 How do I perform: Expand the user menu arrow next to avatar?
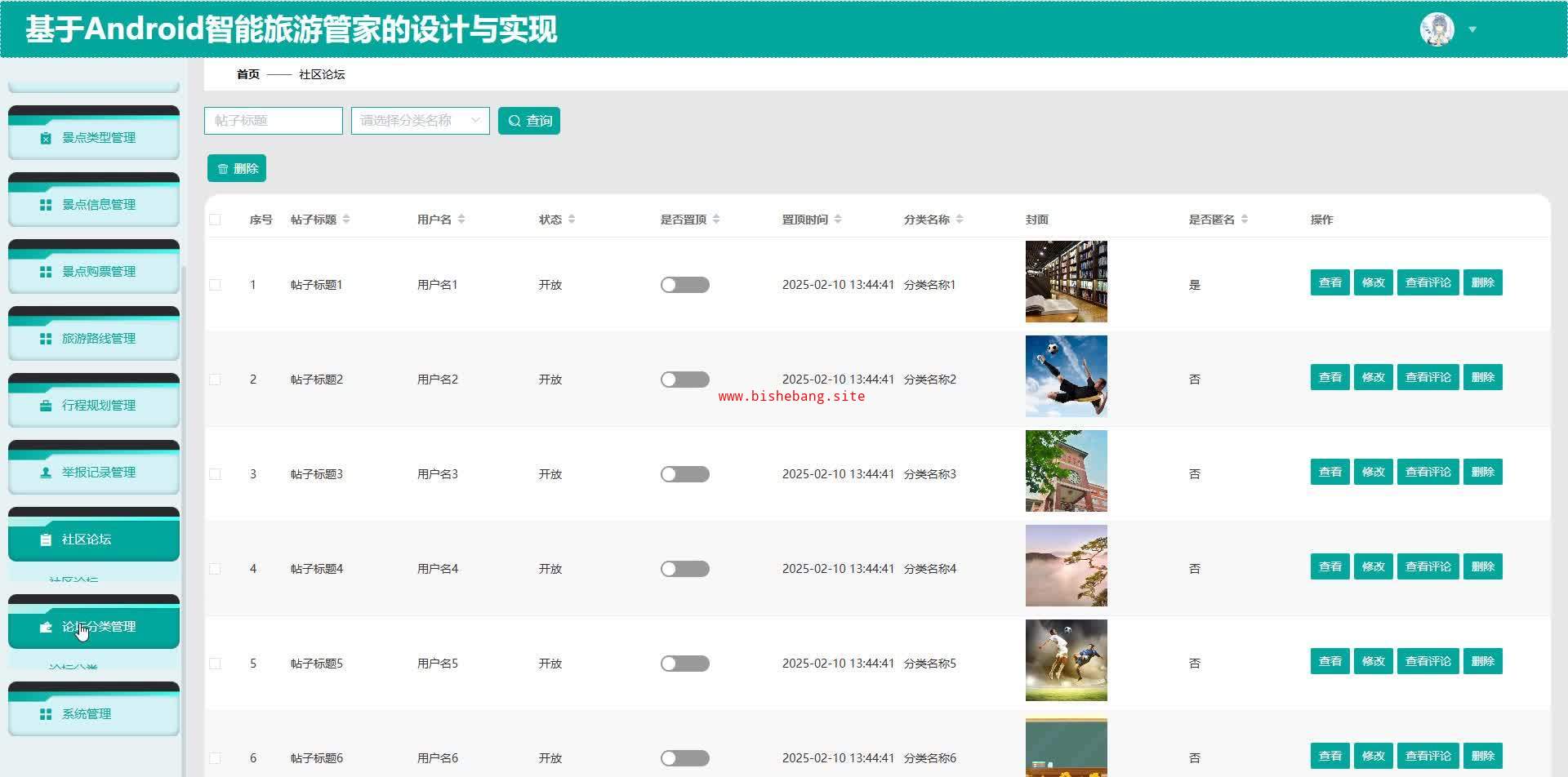pos(1472,29)
